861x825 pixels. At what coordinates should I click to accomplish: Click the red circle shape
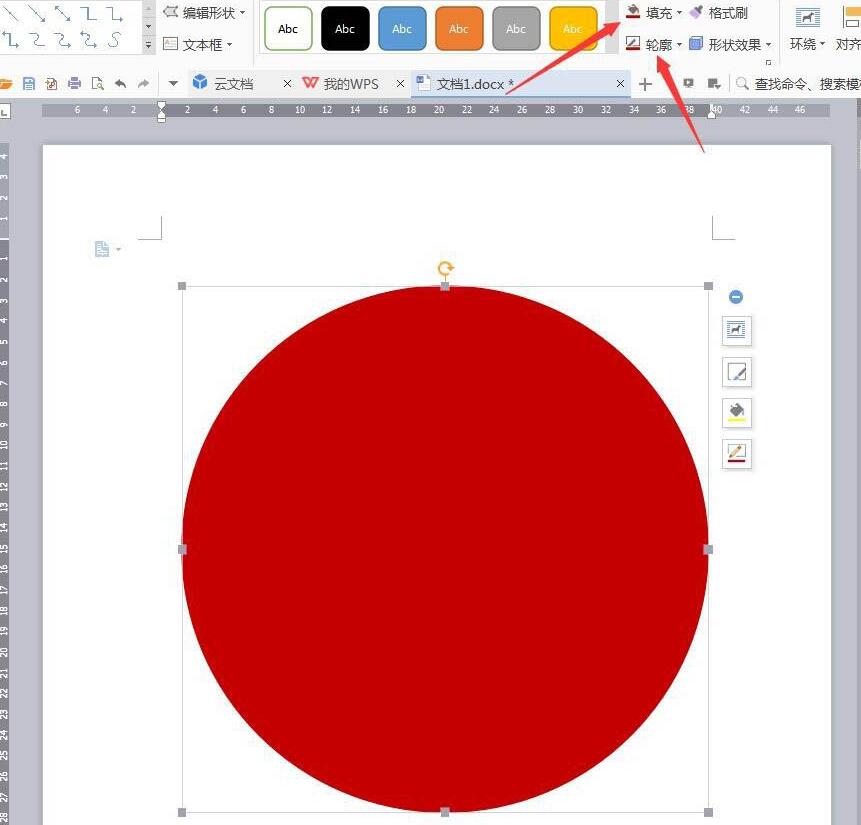tap(445, 549)
